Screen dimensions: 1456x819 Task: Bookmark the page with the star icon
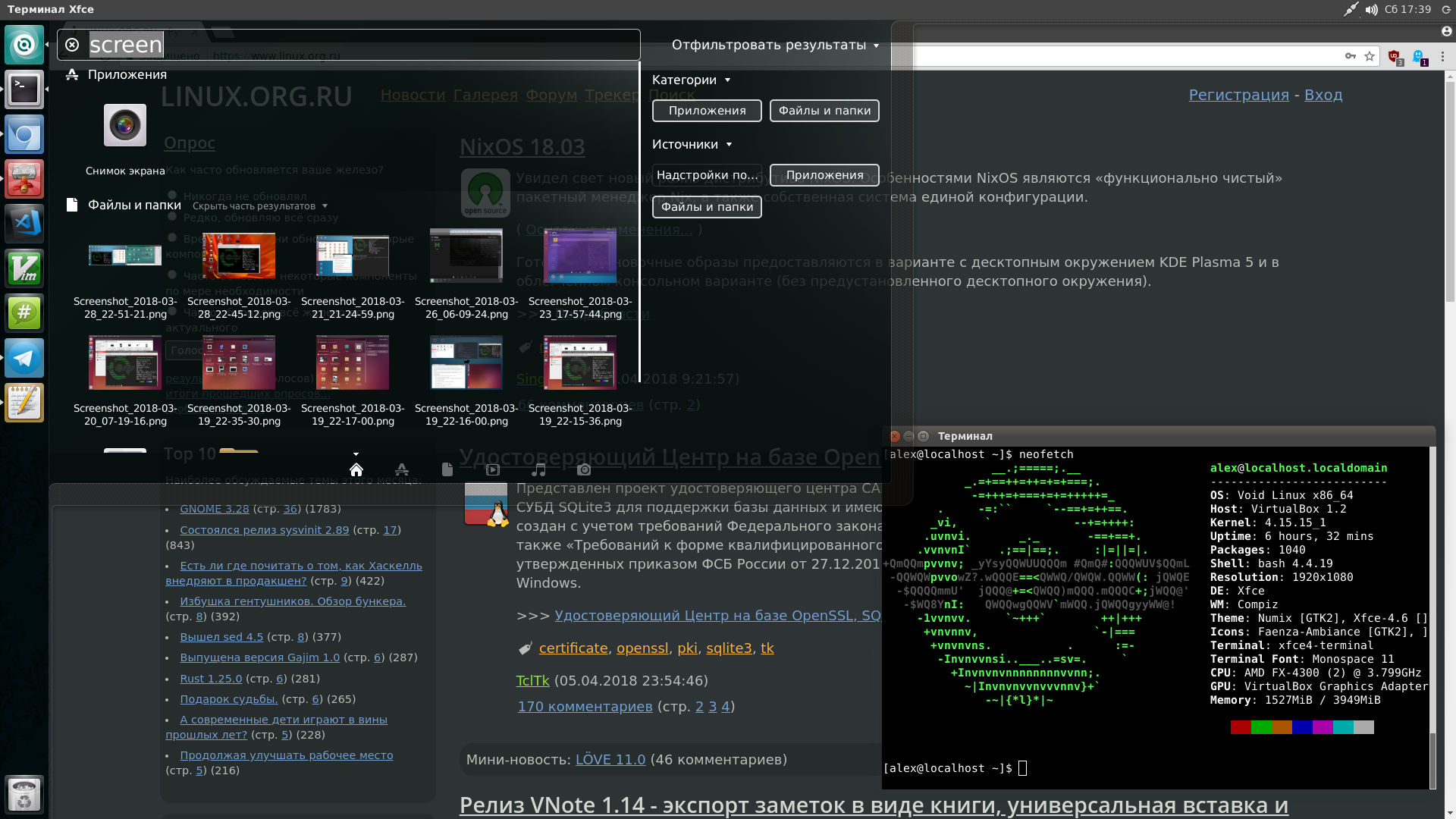pos(1370,56)
